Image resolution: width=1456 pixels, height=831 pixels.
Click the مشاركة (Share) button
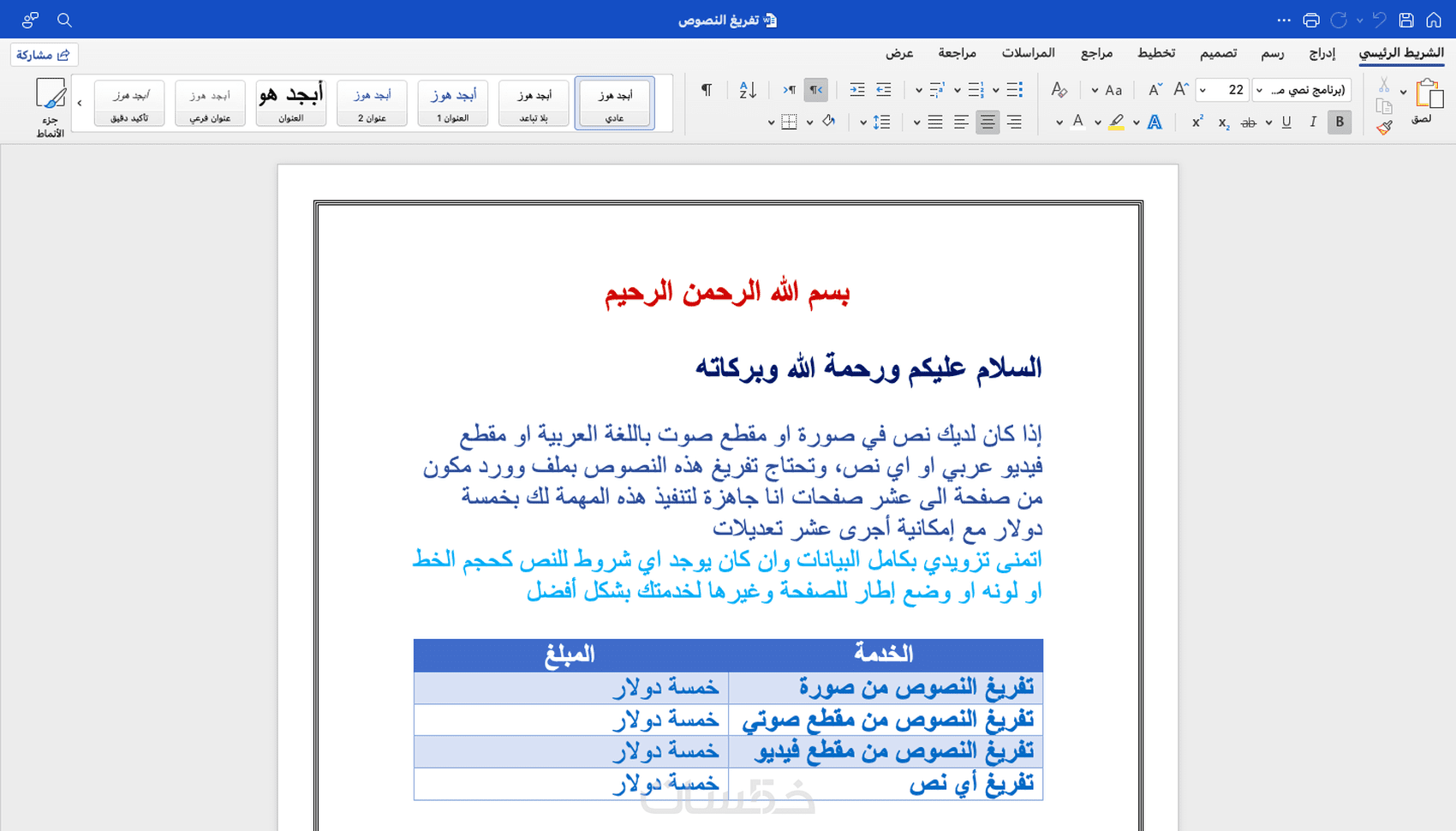coord(45,55)
